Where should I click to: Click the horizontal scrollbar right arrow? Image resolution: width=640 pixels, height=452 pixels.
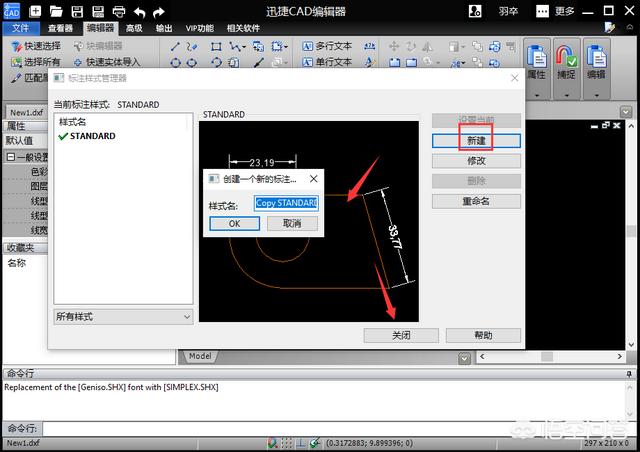click(x=619, y=356)
